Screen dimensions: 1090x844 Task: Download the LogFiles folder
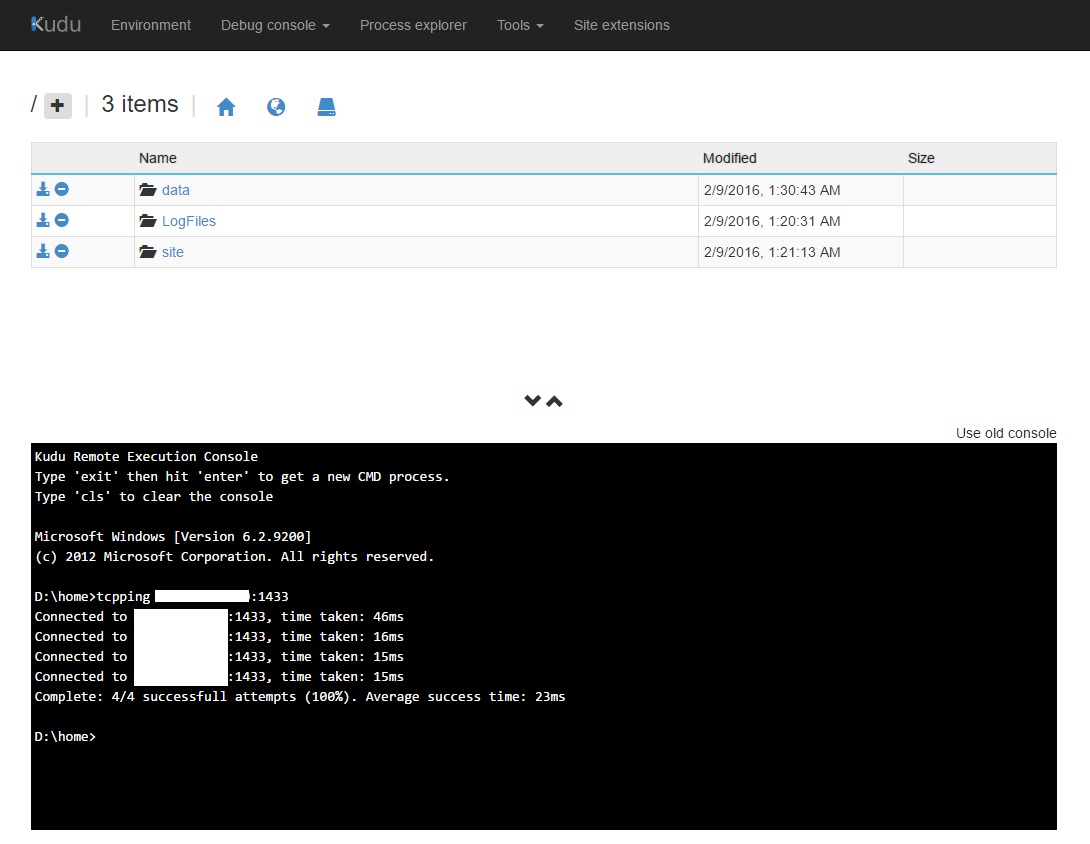tap(43, 220)
